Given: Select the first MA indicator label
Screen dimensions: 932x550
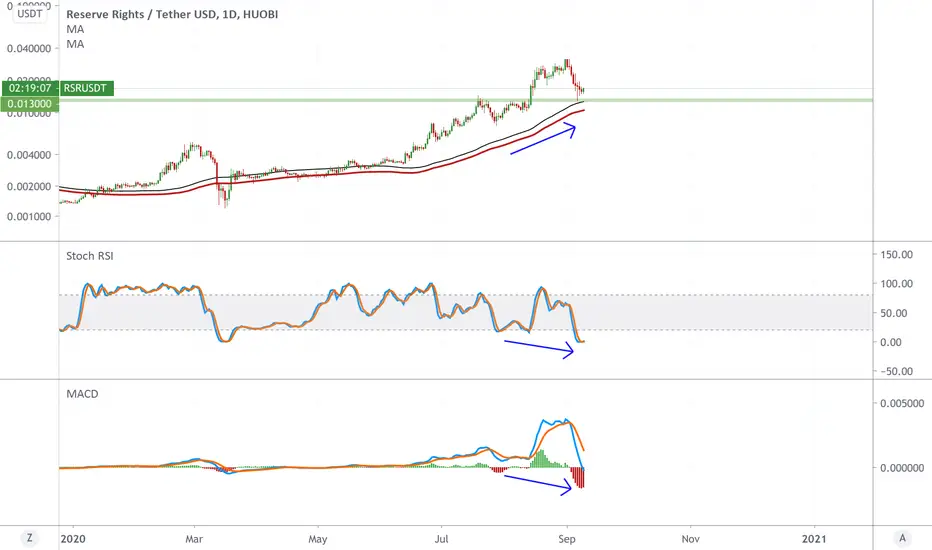Looking at the screenshot, I should pyautogui.click(x=75, y=29).
